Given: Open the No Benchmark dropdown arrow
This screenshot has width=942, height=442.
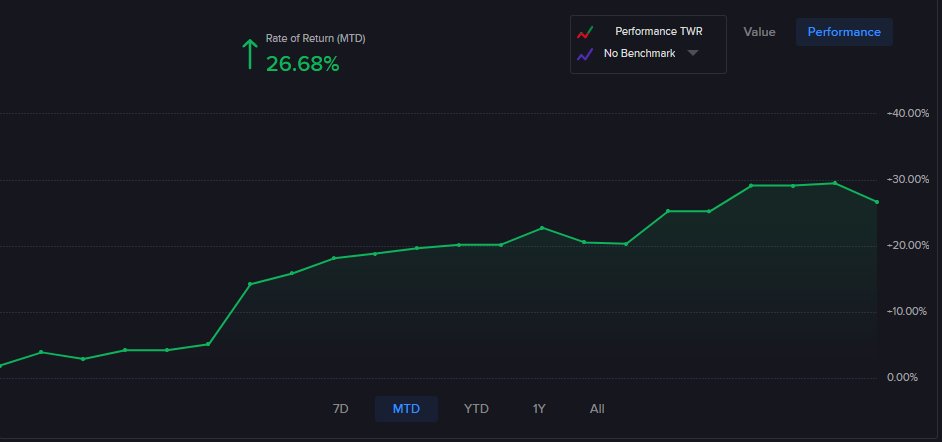Looking at the screenshot, I should click(x=693, y=53).
